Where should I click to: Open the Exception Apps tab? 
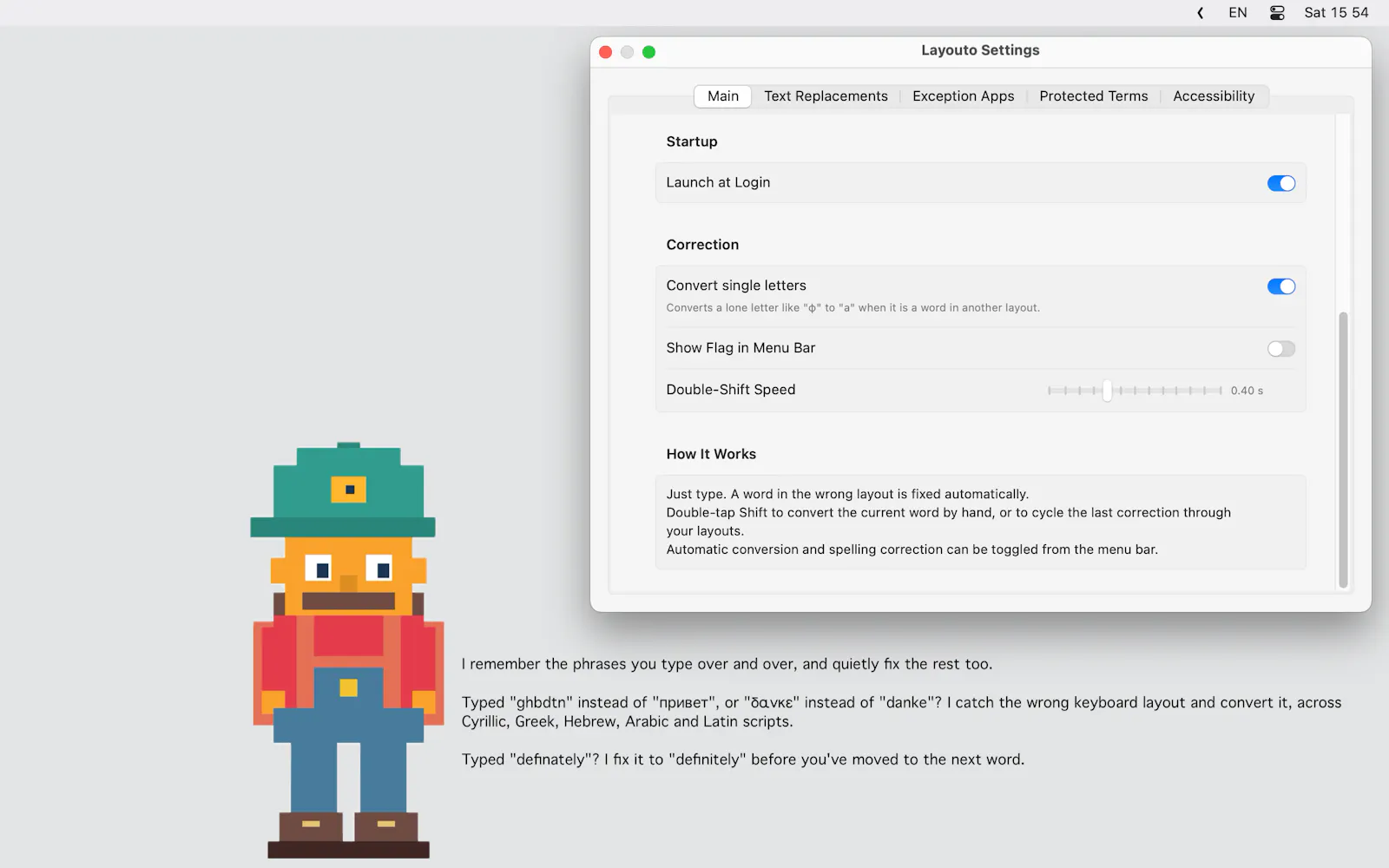point(963,96)
